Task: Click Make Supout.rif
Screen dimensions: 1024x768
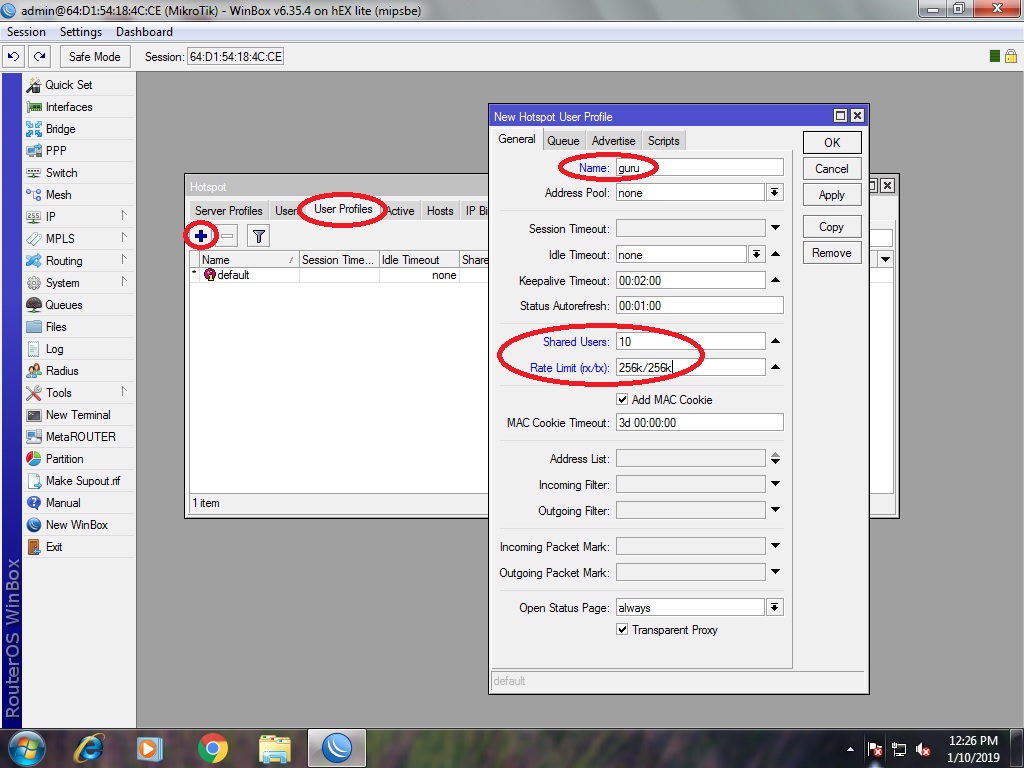Action: pyautogui.click(x=83, y=481)
